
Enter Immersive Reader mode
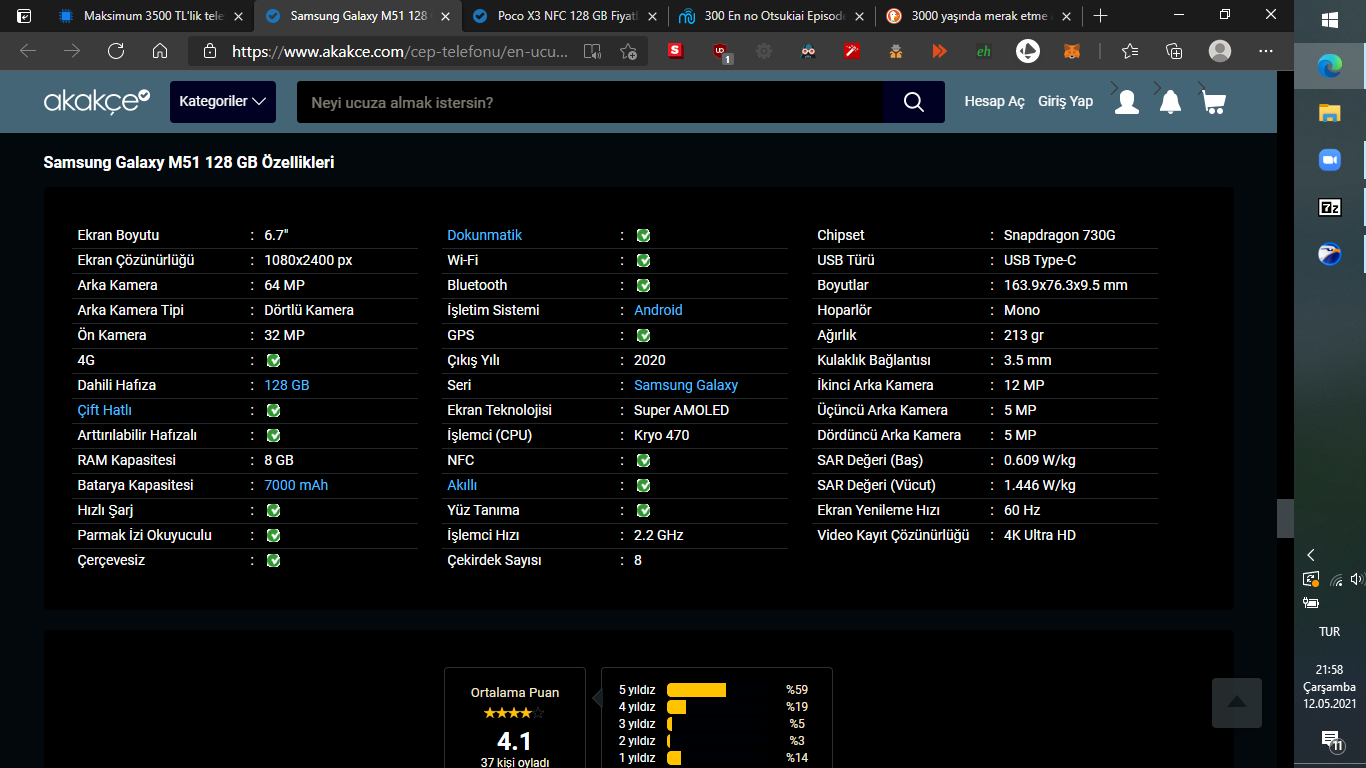click(593, 51)
